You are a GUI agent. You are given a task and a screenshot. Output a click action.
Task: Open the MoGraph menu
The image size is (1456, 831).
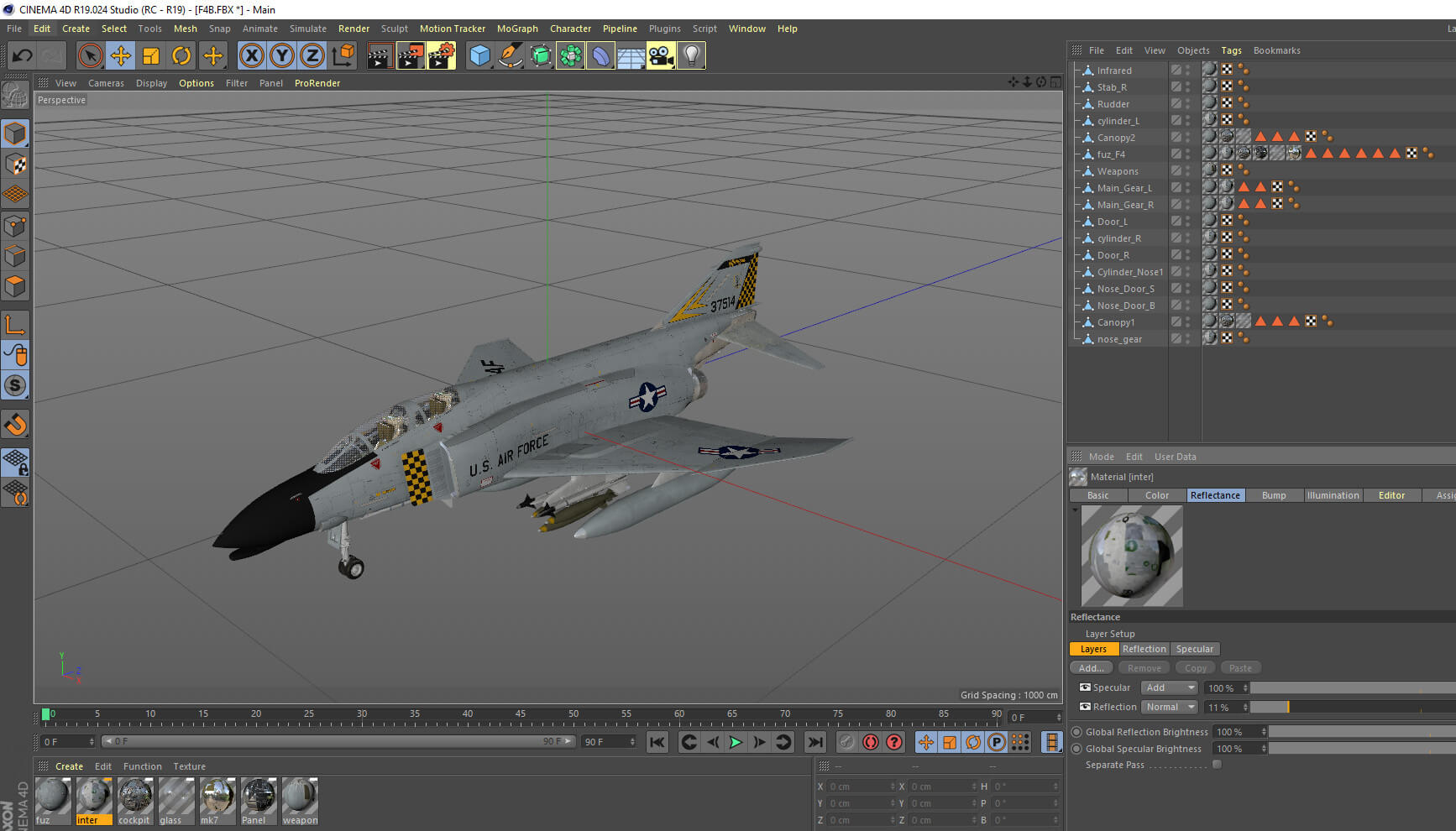[517, 29]
